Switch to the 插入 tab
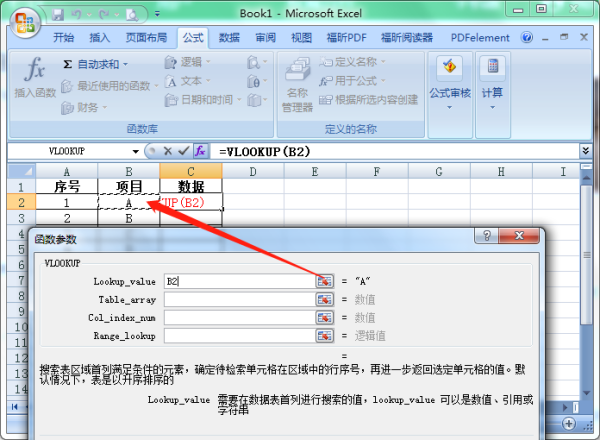 (99, 37)
